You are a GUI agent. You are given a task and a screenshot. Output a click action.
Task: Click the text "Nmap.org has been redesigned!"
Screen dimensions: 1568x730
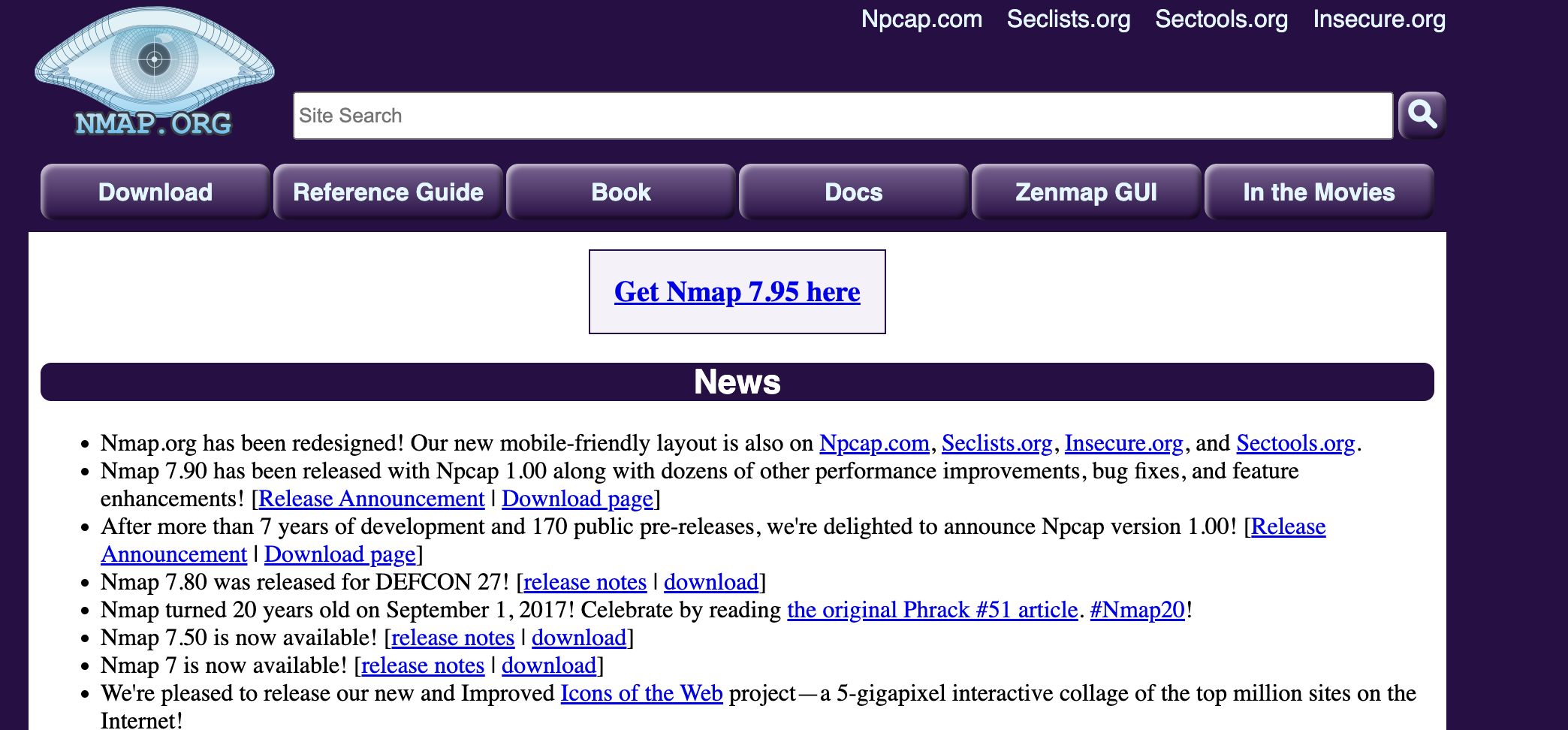pyautogui.click(x=252, y=443)
